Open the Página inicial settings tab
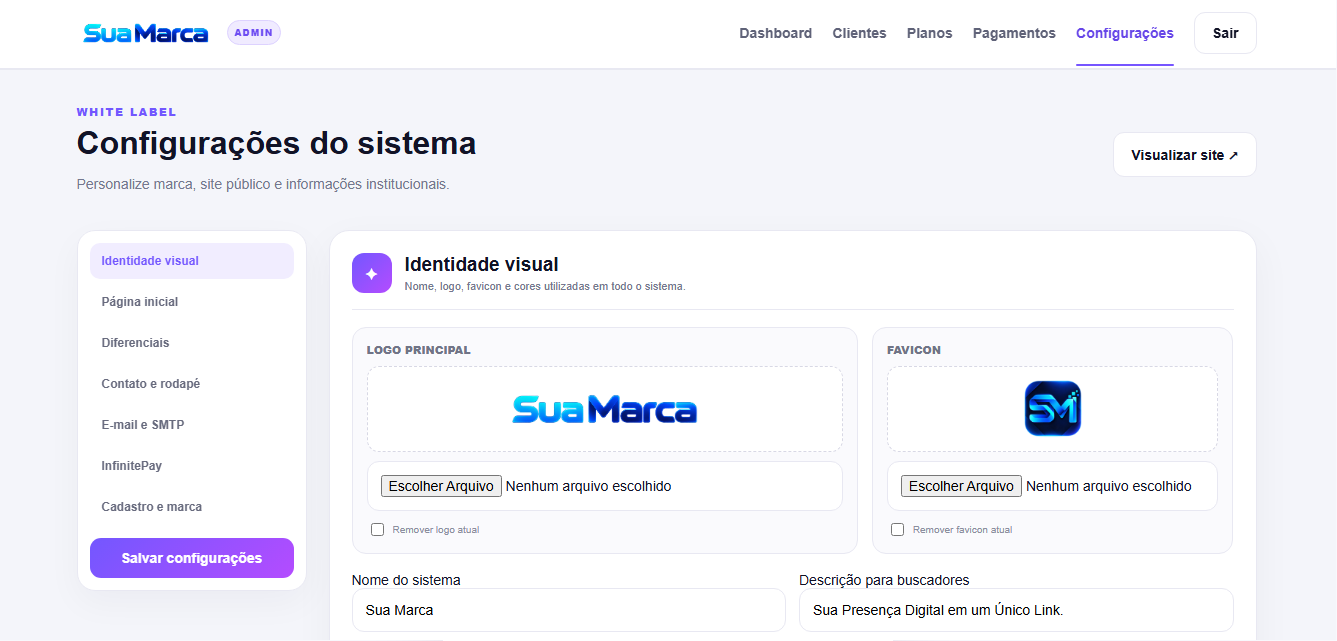Image resolution: width=1337 pixels, height=641 pixels. point(192,302)
